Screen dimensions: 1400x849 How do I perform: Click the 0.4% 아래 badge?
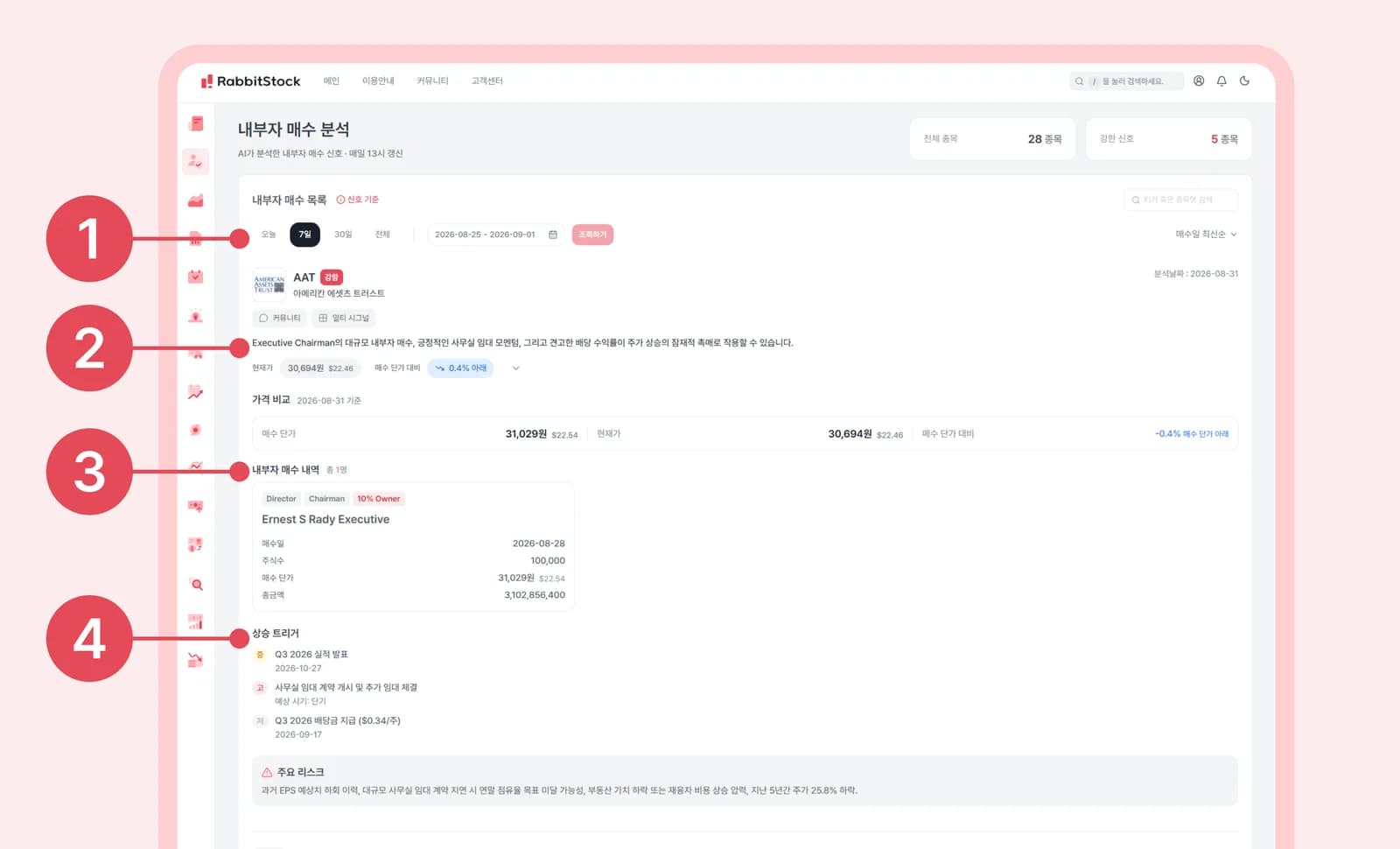click(461, 368)
